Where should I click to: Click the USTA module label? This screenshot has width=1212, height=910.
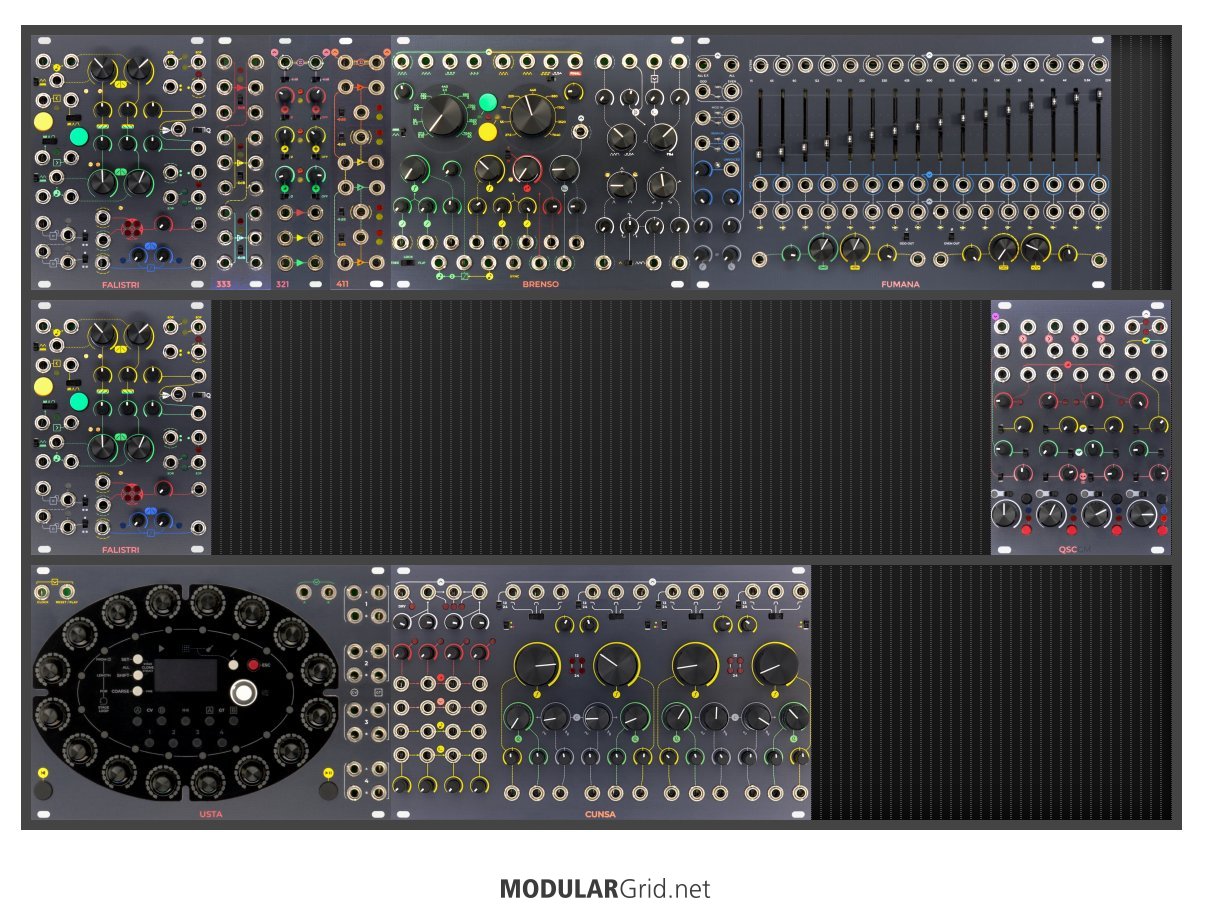pos(211,814)
